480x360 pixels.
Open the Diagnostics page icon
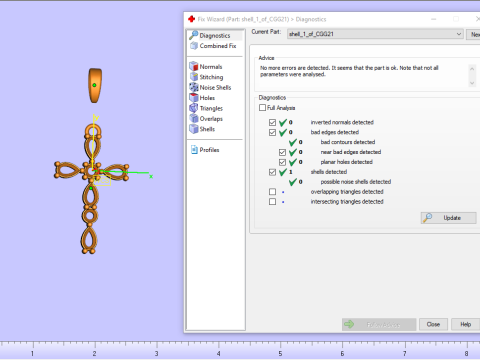point(194,35)
